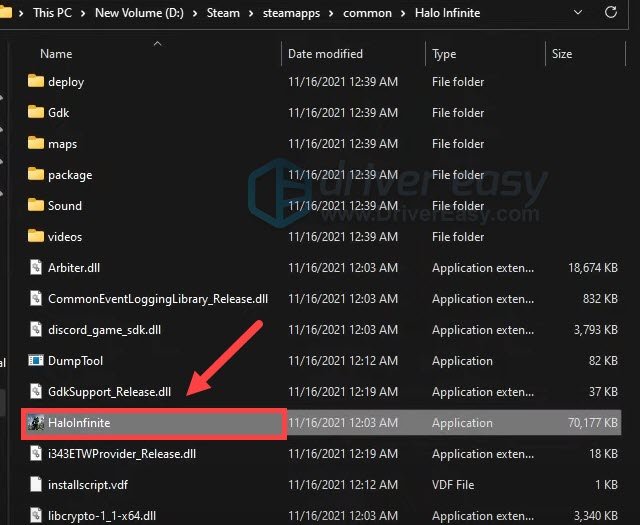640x525 pixels.
Task: Click the Arbiter.dll file icon
Action: (x=36, y=267)
